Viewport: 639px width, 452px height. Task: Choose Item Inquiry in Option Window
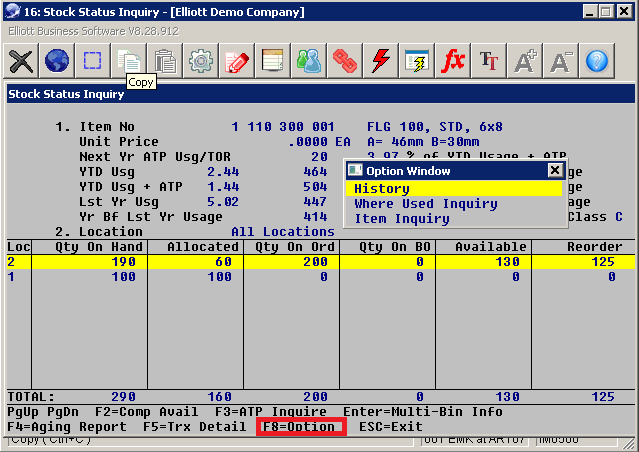(x=402, y=219)
